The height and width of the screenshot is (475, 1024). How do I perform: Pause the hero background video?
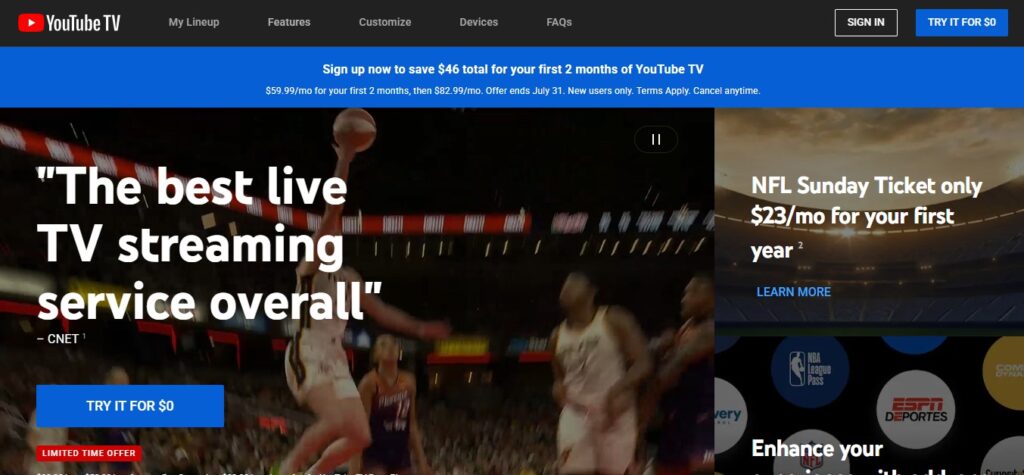656,139
